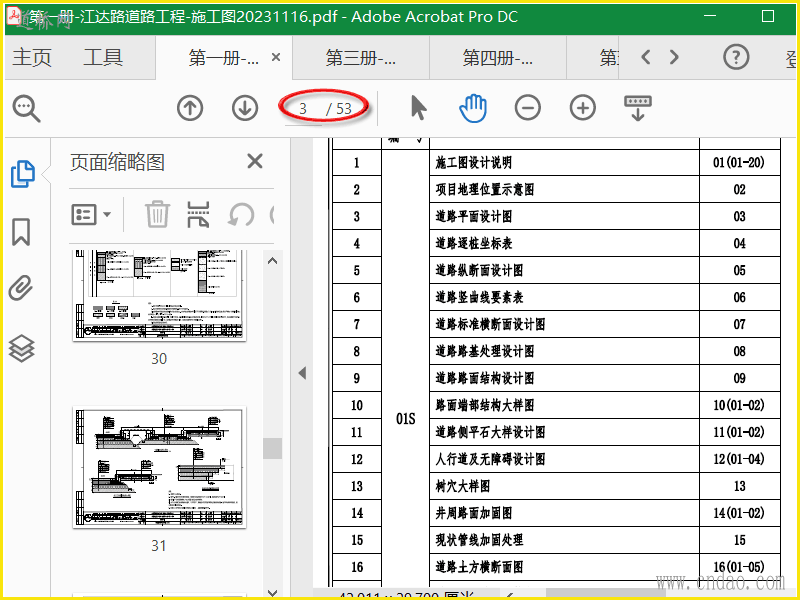Click the extract pages icon in thumbnails toolbar

tap(198, 214)
